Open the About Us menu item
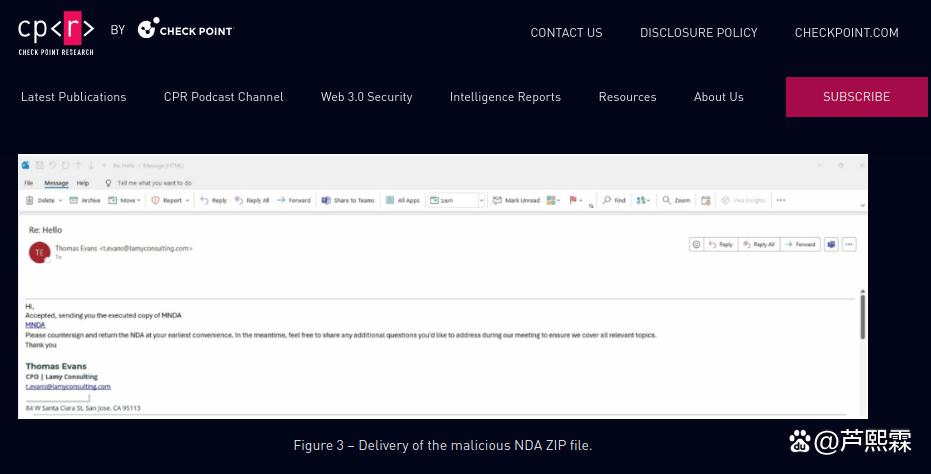 coord(718,97)
